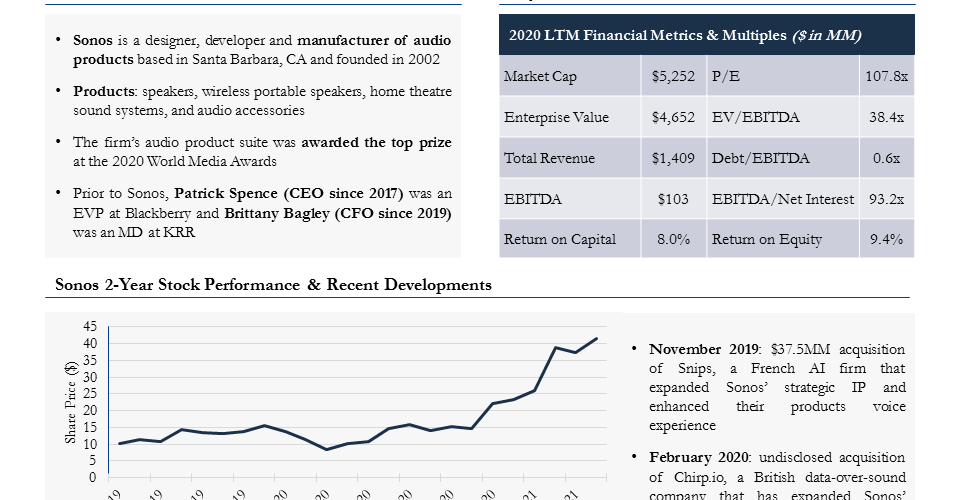The image size is (960, 500).
Task: Click the '0.6x' leverage value
Action: tap(887, 158)
